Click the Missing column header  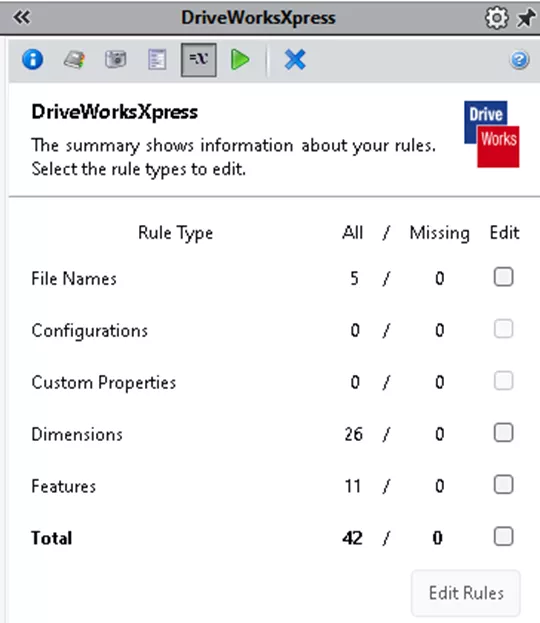439,233
